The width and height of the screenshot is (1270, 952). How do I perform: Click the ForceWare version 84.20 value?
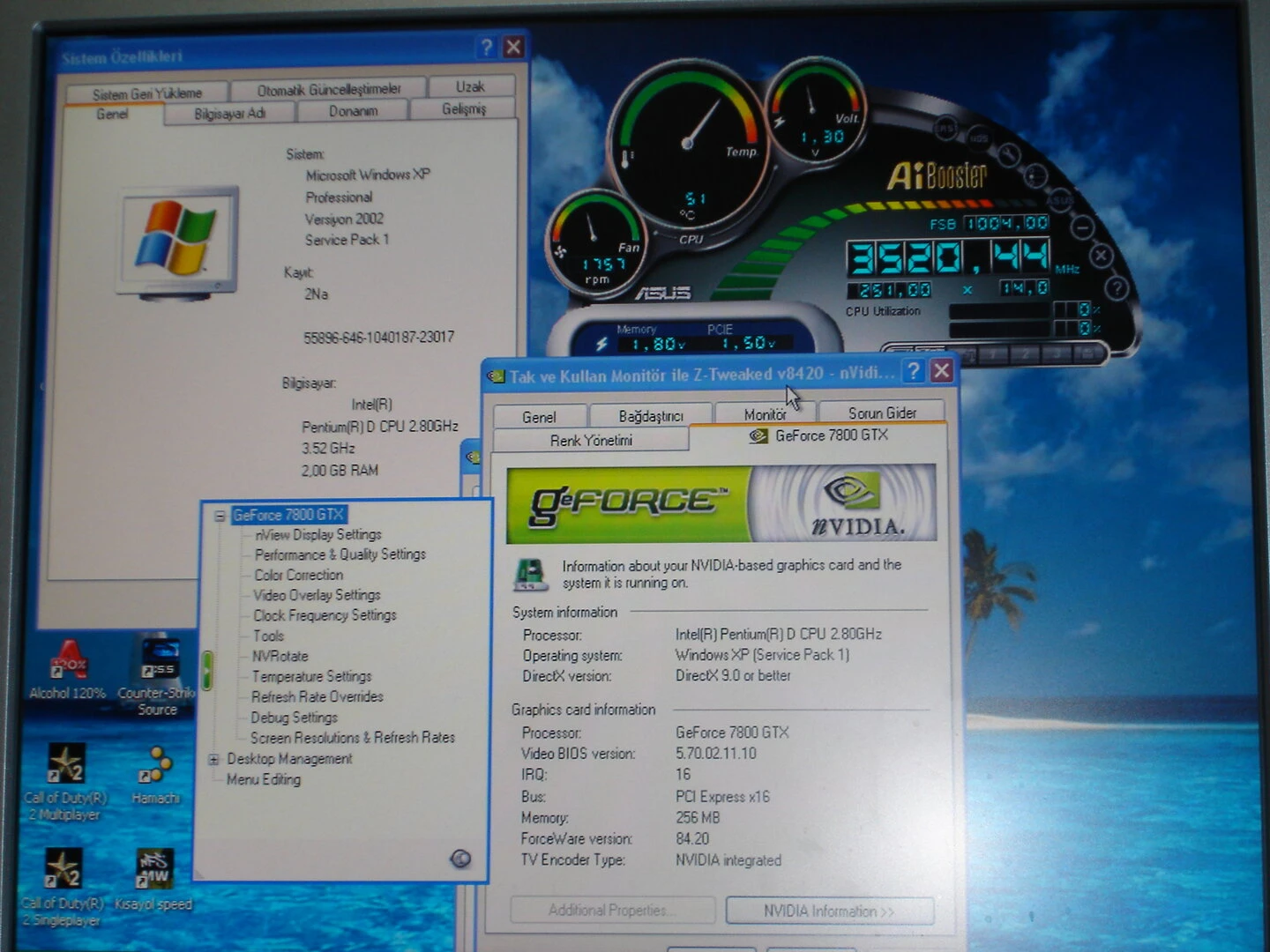click(x=692, y=838)
